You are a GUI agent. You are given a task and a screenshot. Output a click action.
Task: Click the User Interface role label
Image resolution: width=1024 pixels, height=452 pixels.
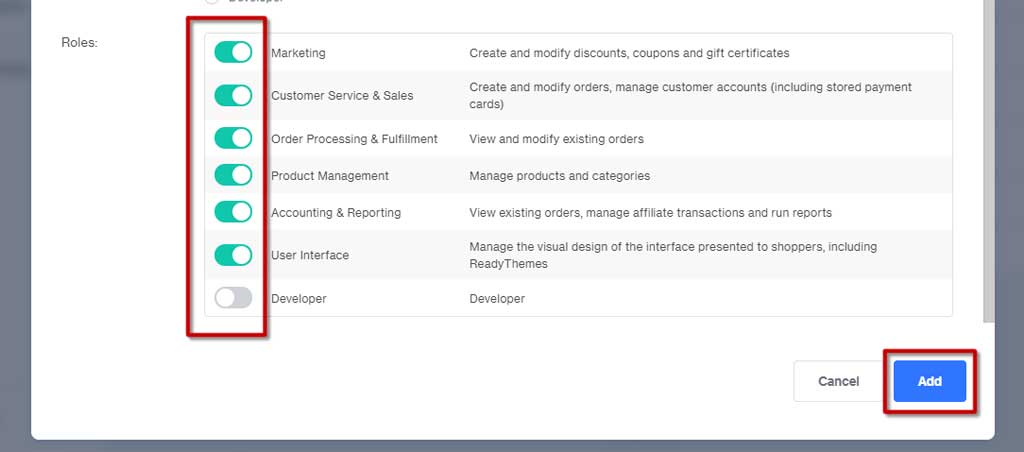pos(310,255)
